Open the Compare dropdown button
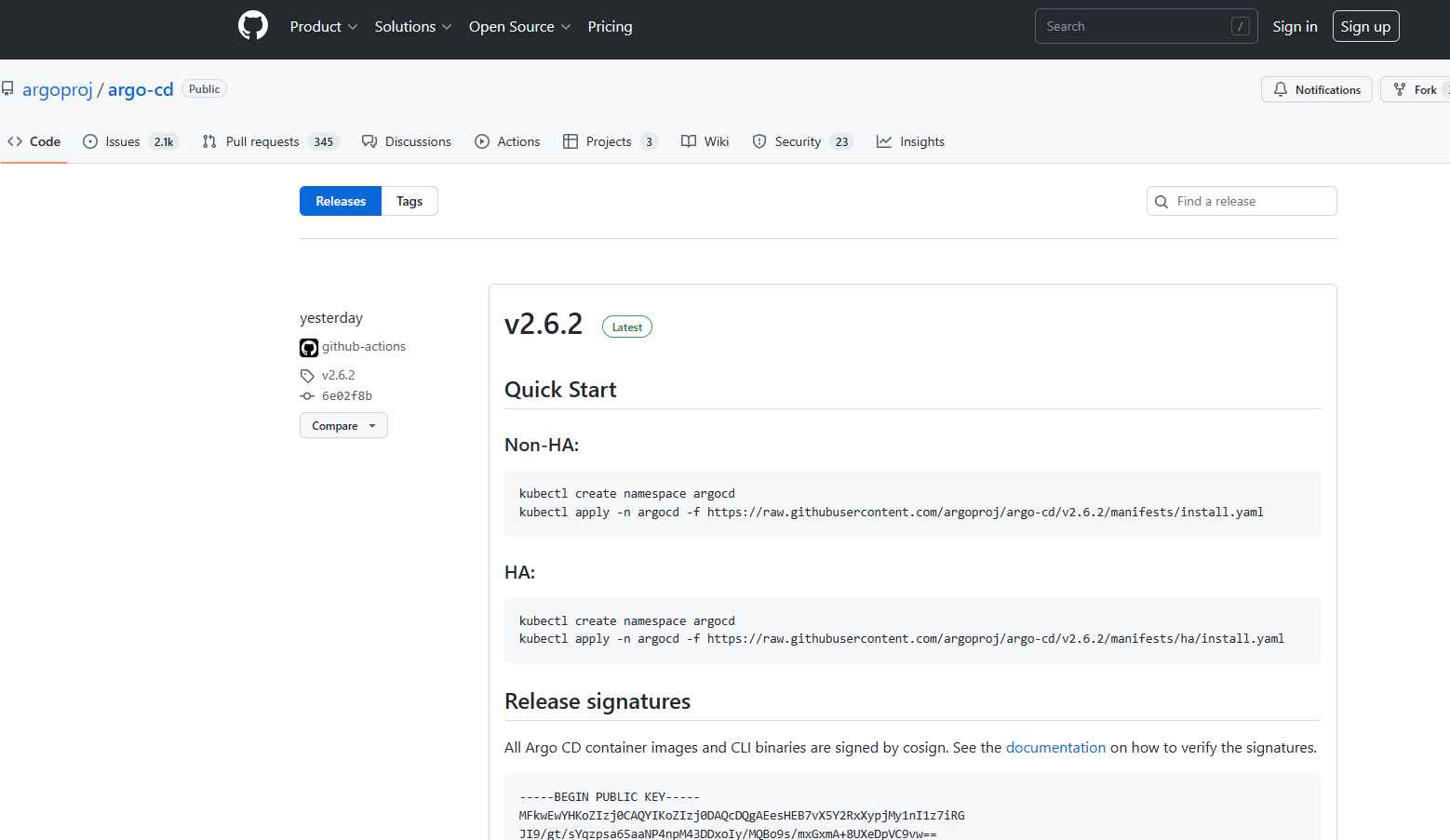This screenshot has width=1450, height=840. click(x=343, y=426)
